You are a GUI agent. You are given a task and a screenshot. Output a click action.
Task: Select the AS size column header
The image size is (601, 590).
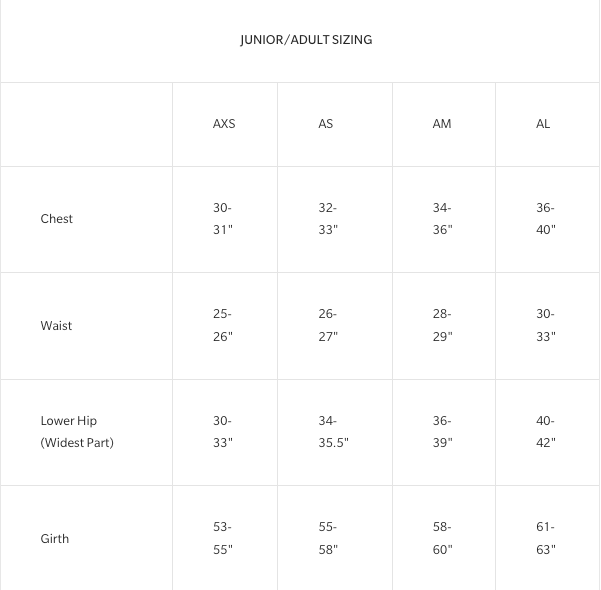coord(326,124)
